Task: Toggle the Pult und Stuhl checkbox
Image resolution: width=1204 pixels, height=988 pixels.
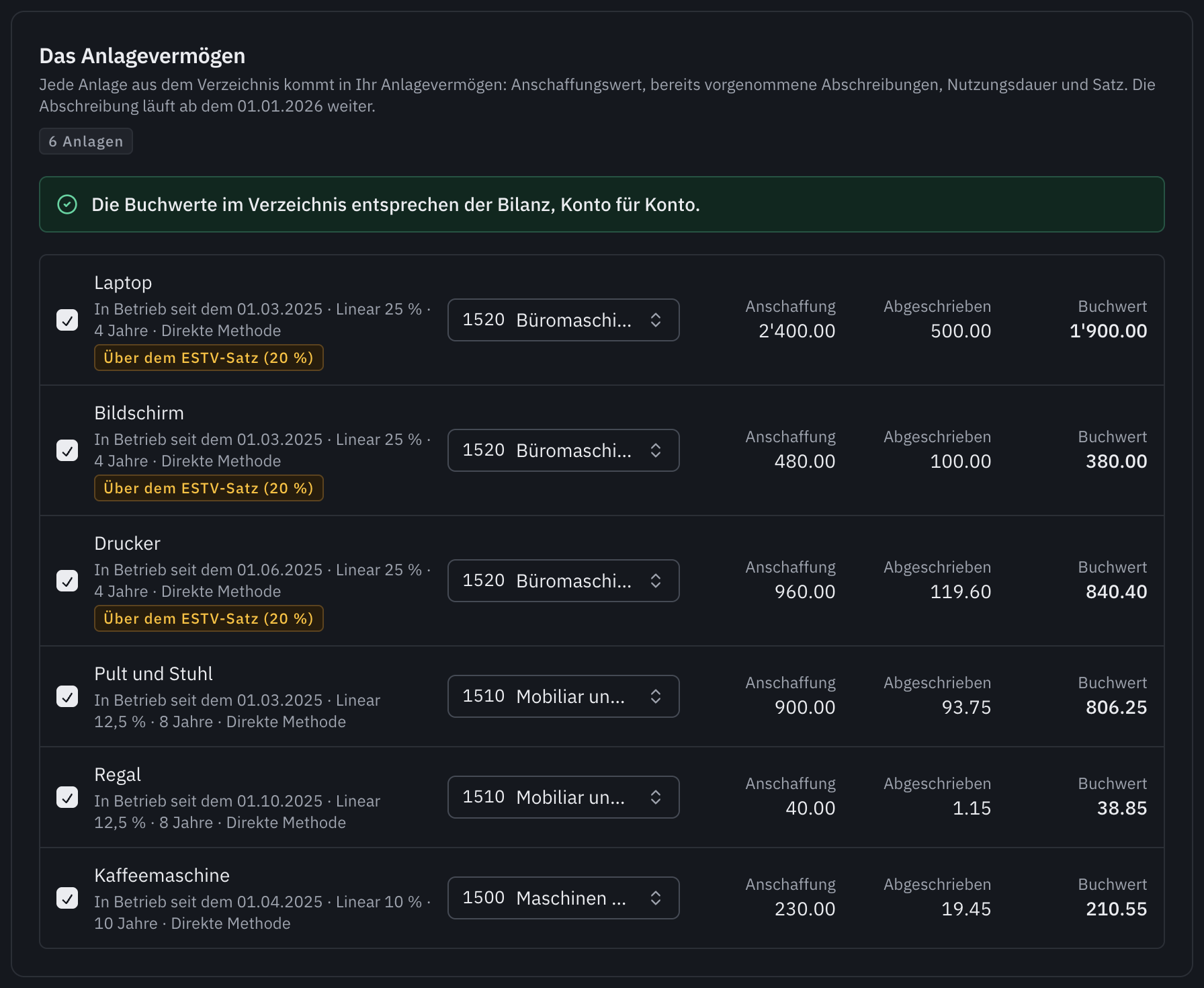Action: (67, 696)
